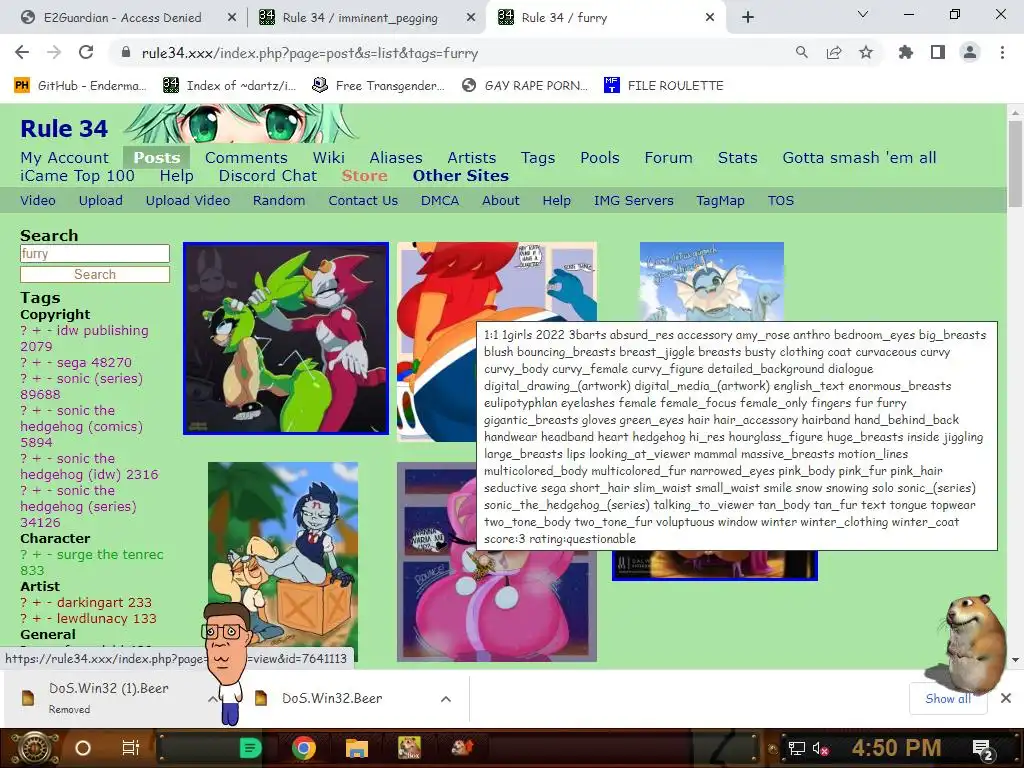Select the Posts menu item
1024x768 pixels.
157,157
